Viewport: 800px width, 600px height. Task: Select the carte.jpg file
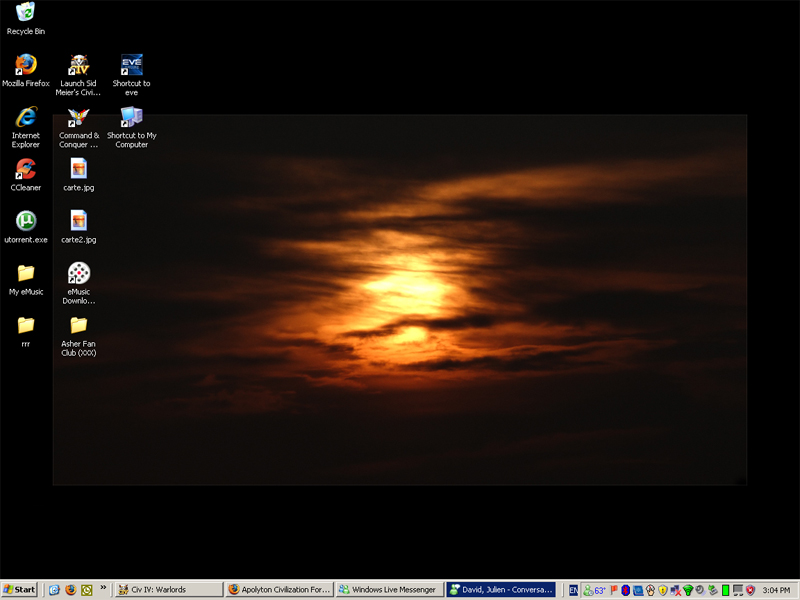coord(78,169)
